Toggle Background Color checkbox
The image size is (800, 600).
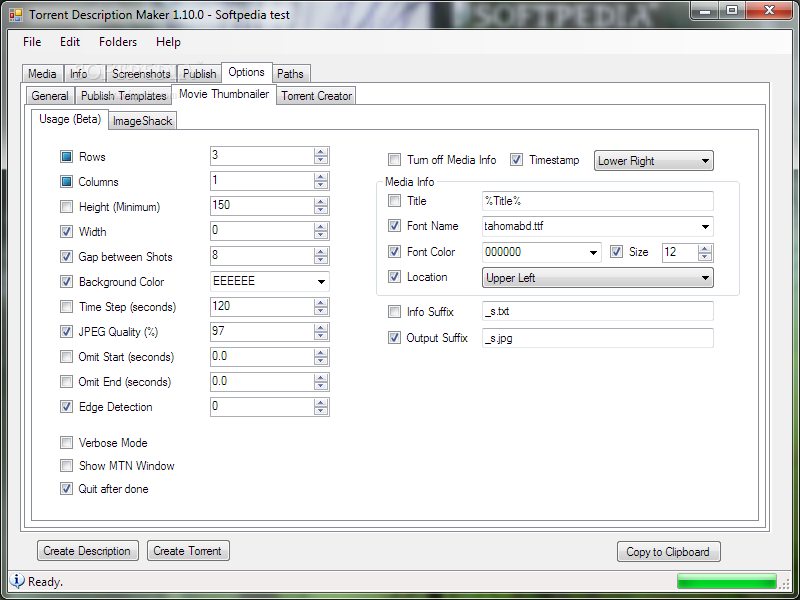click(x=66, y=281)
